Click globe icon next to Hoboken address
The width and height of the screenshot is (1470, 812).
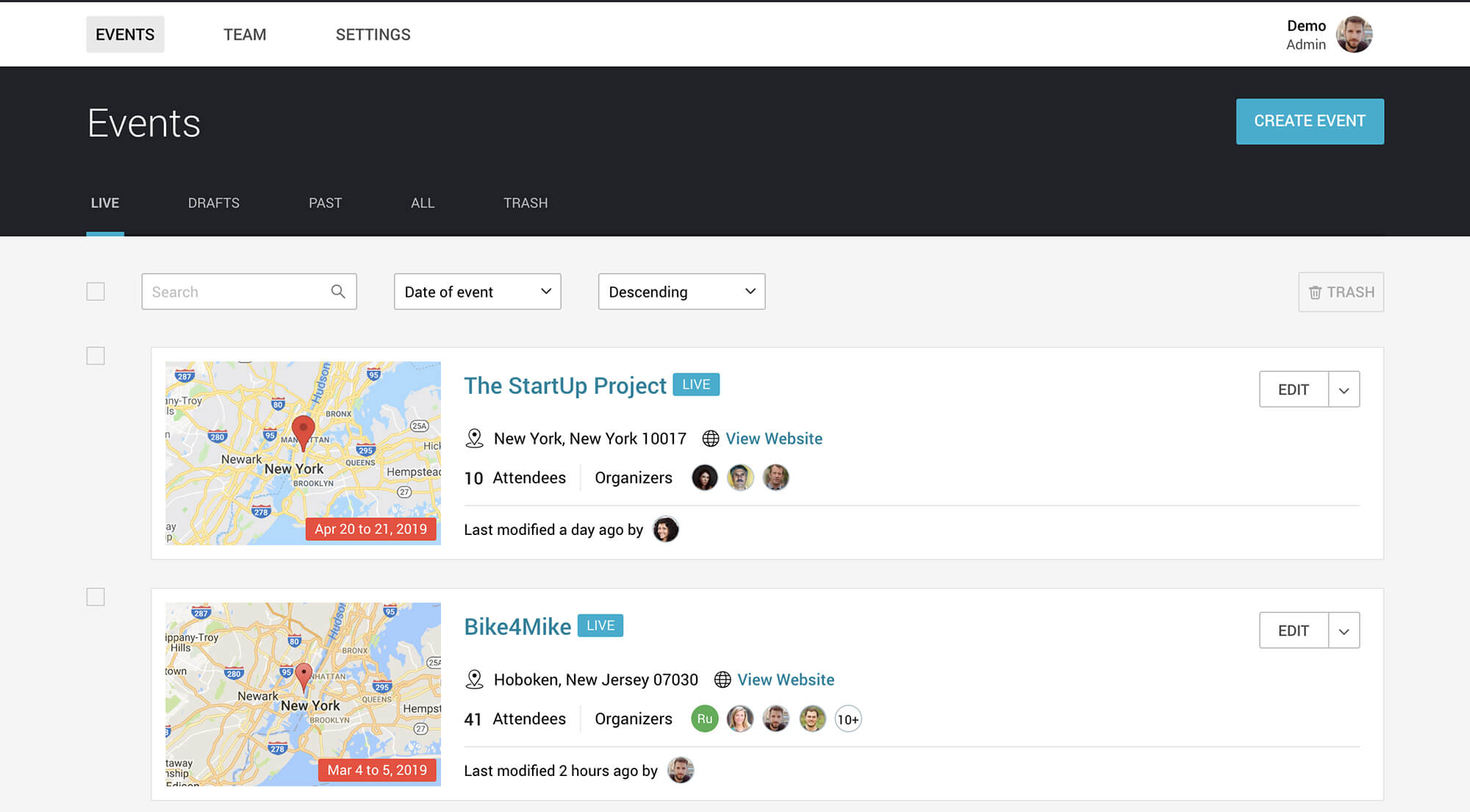pos(723,680)
